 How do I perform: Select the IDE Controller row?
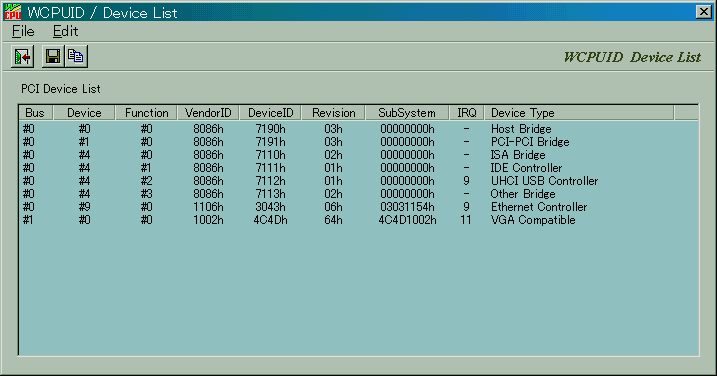[x=358, y=168]
